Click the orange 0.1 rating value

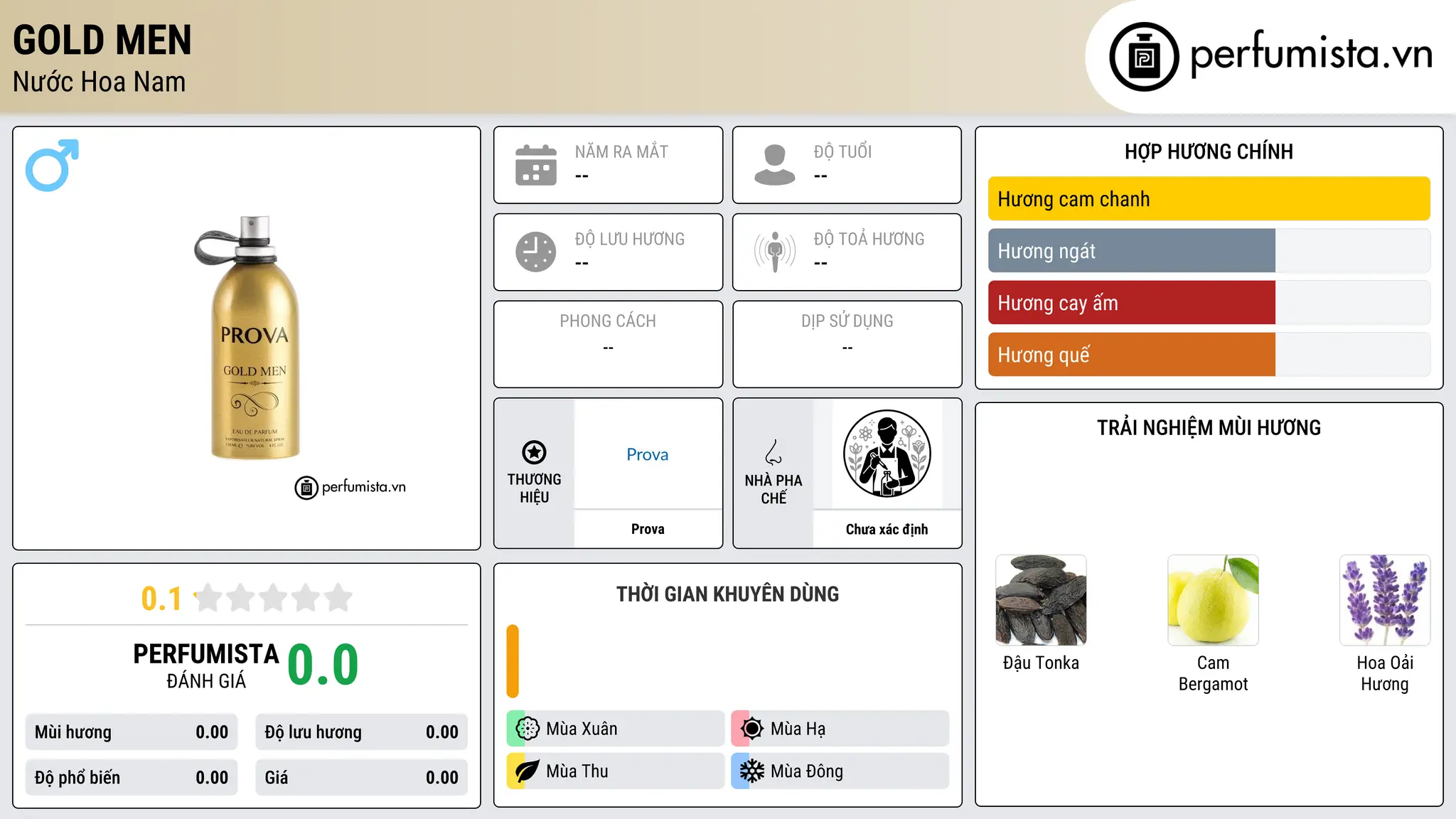(x=161, y=599)
